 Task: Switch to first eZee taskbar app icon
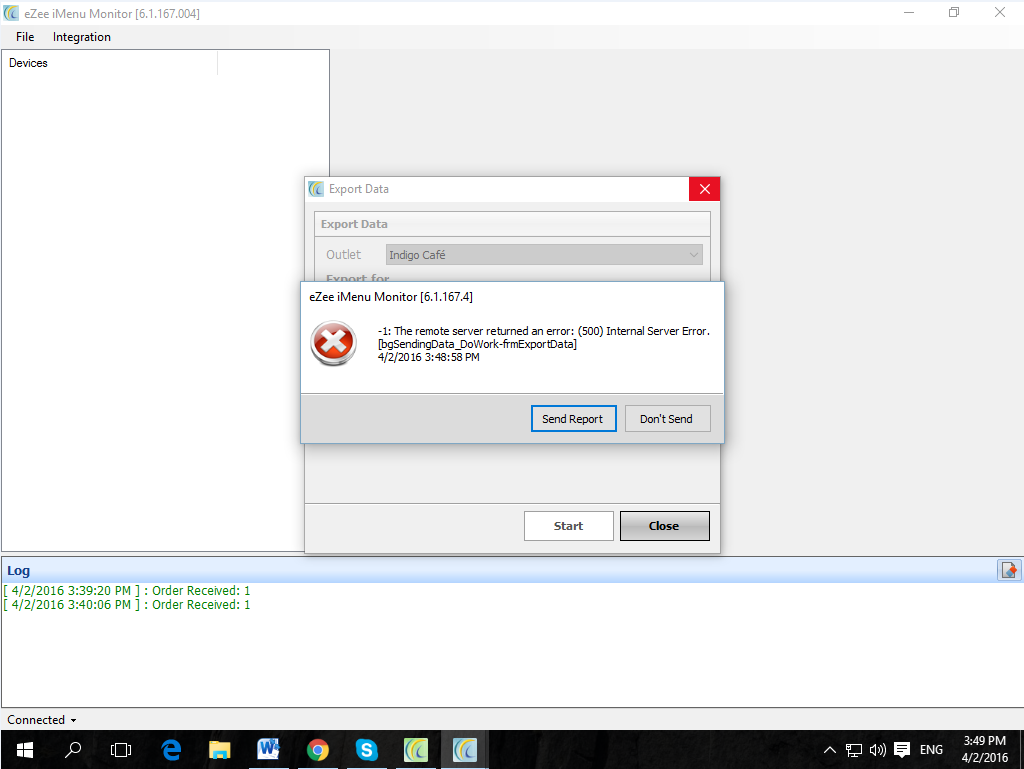pos(415,750)
